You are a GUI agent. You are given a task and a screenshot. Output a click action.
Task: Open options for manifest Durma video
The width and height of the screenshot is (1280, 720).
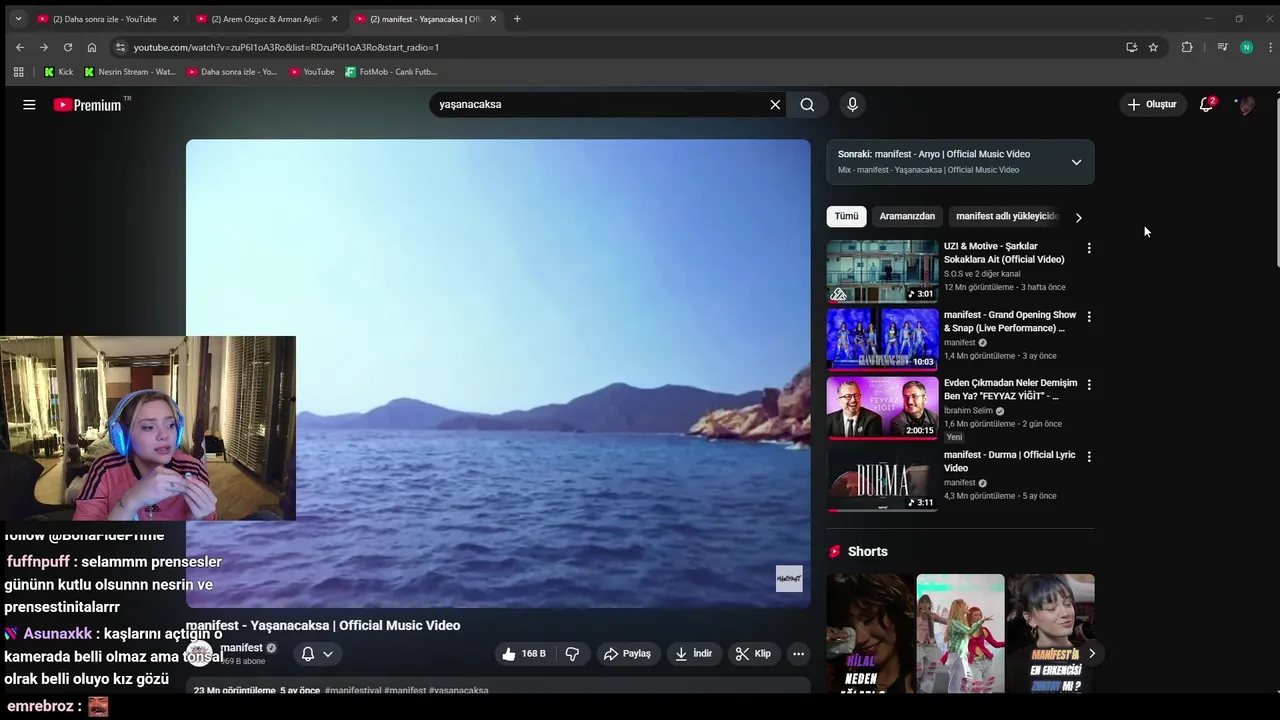(1089, 457)
